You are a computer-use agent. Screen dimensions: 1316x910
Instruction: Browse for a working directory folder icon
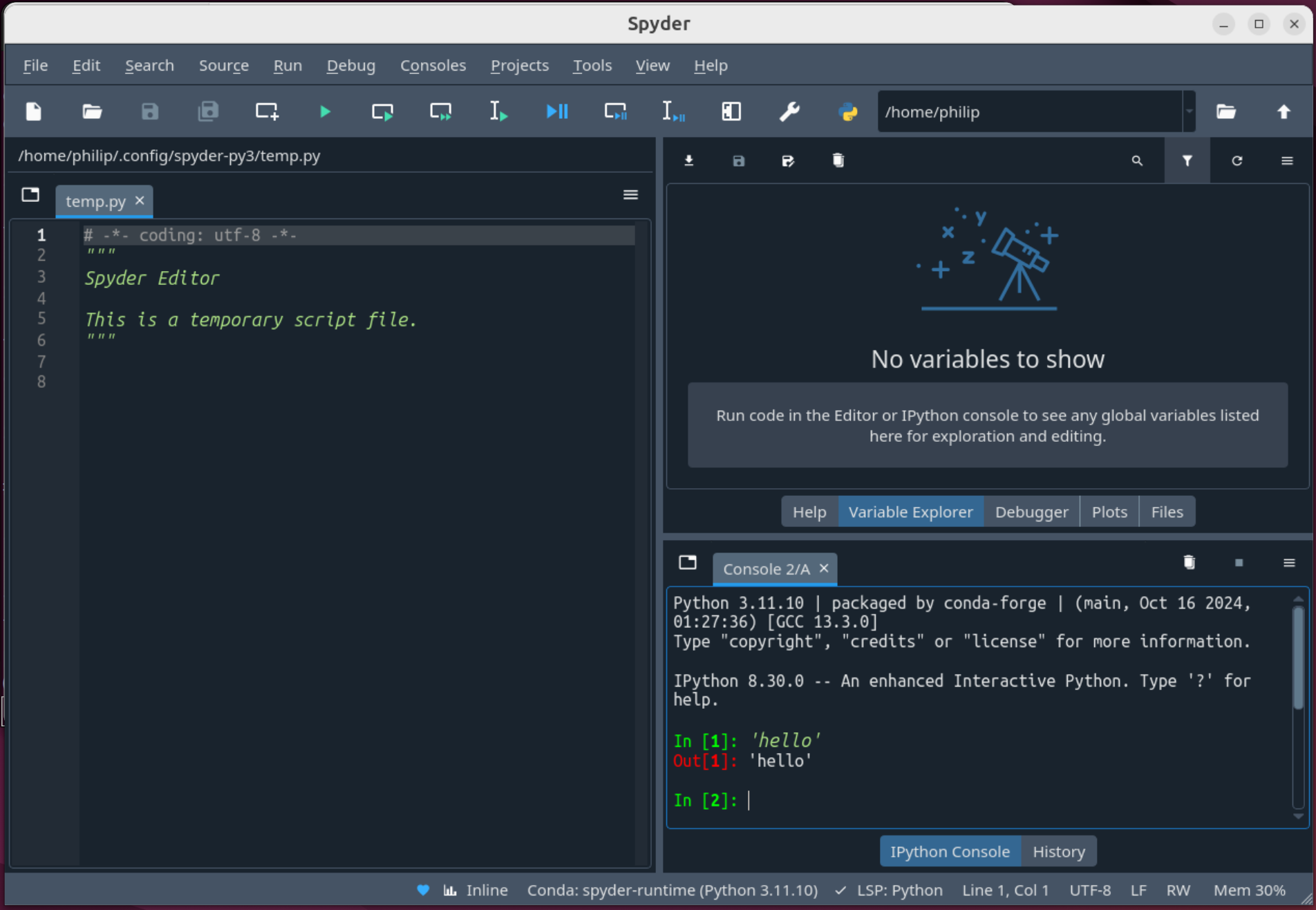(x=1226, y=111)
